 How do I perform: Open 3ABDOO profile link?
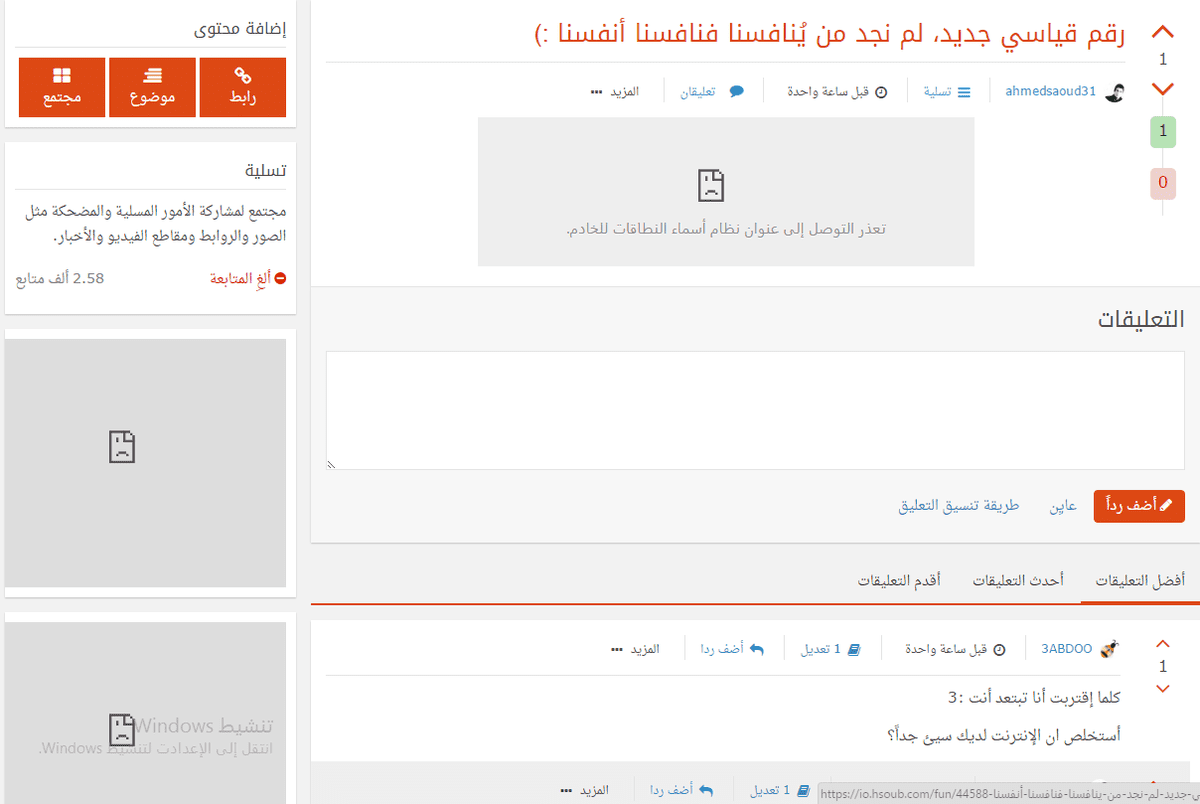pos(1067,649)
